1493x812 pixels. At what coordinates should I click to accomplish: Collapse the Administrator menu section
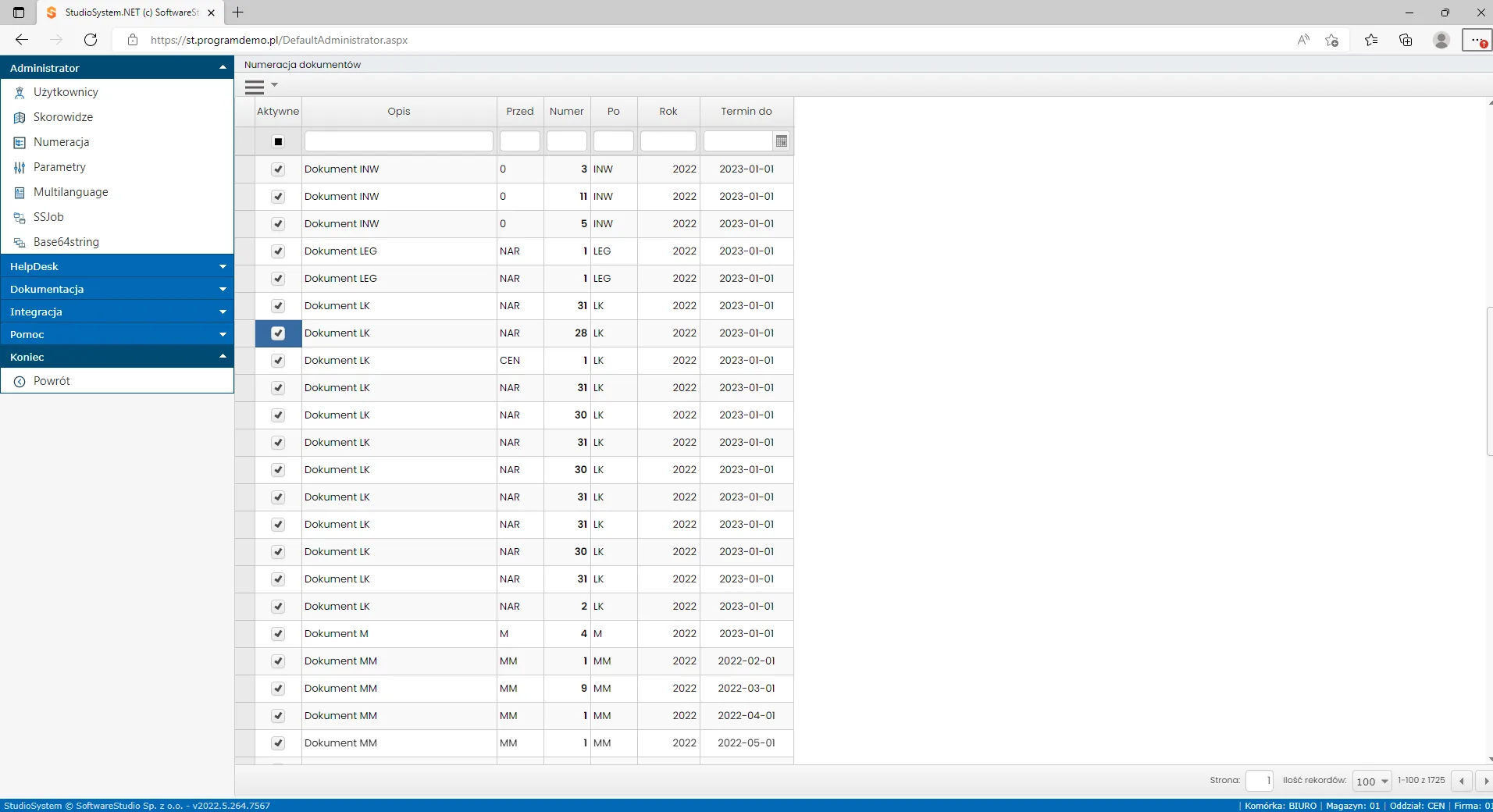117,68
